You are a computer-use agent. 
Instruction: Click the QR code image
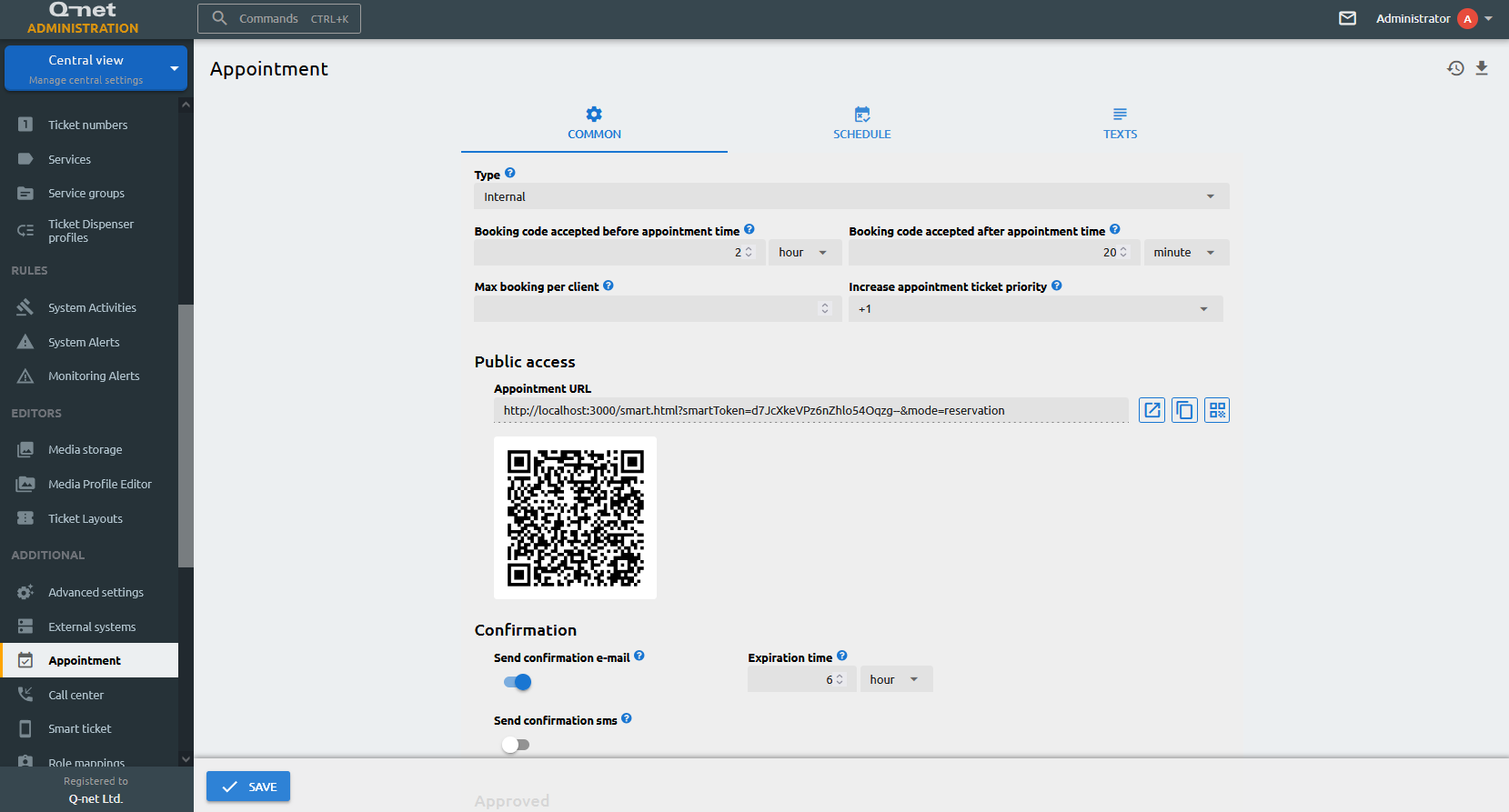575,518
